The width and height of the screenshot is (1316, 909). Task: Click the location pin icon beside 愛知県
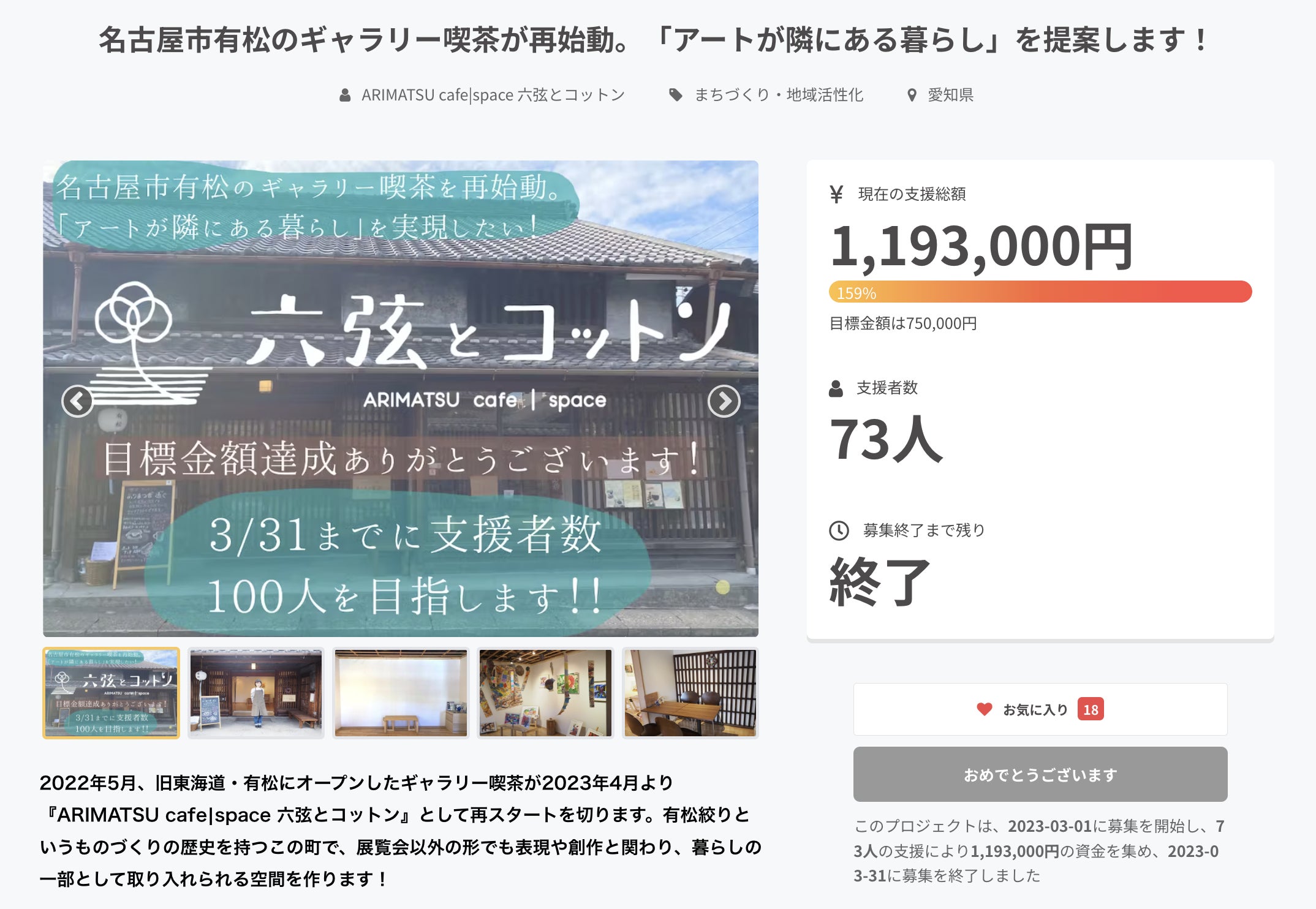tap(912, 95)
